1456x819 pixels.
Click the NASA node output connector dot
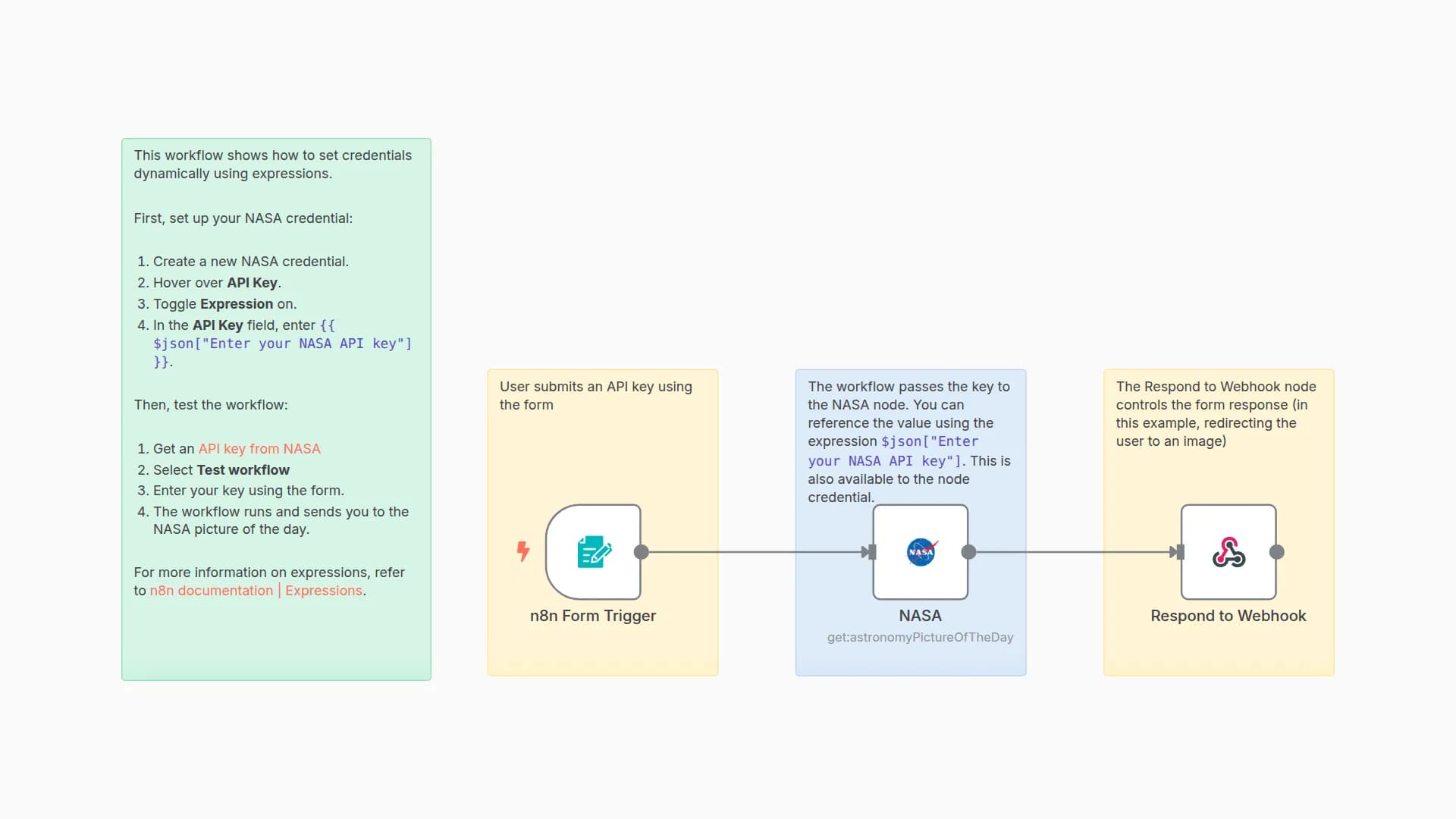[x=968, y=552]
